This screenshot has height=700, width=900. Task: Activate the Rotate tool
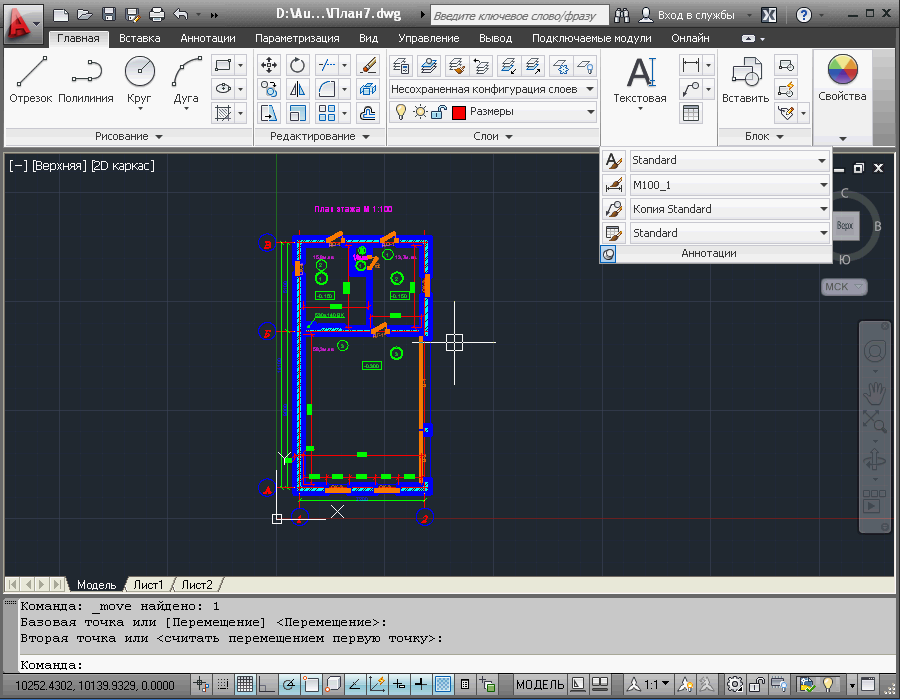tap(297, 65)
